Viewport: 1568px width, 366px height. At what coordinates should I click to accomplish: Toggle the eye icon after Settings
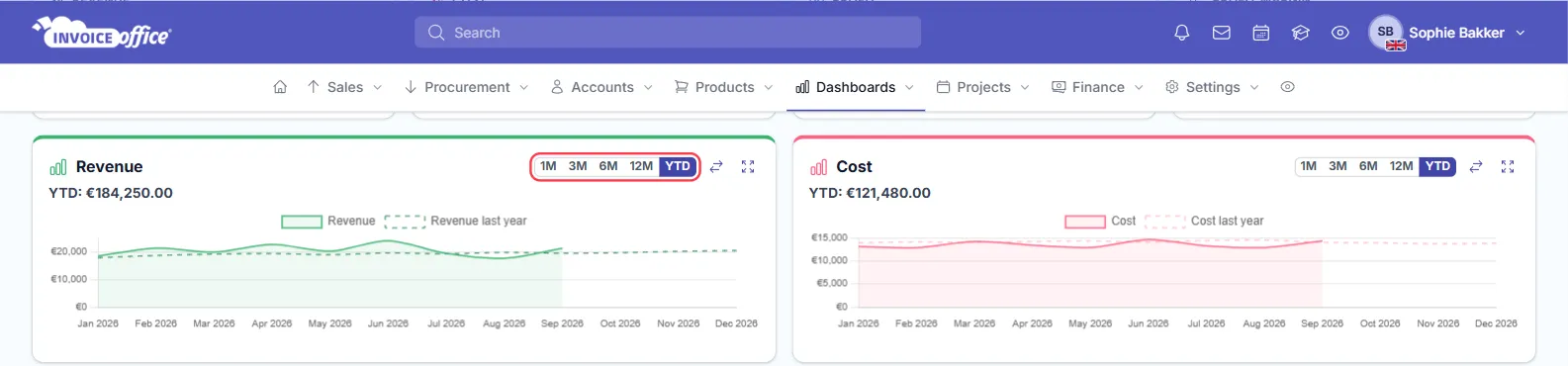[1287, 87]
